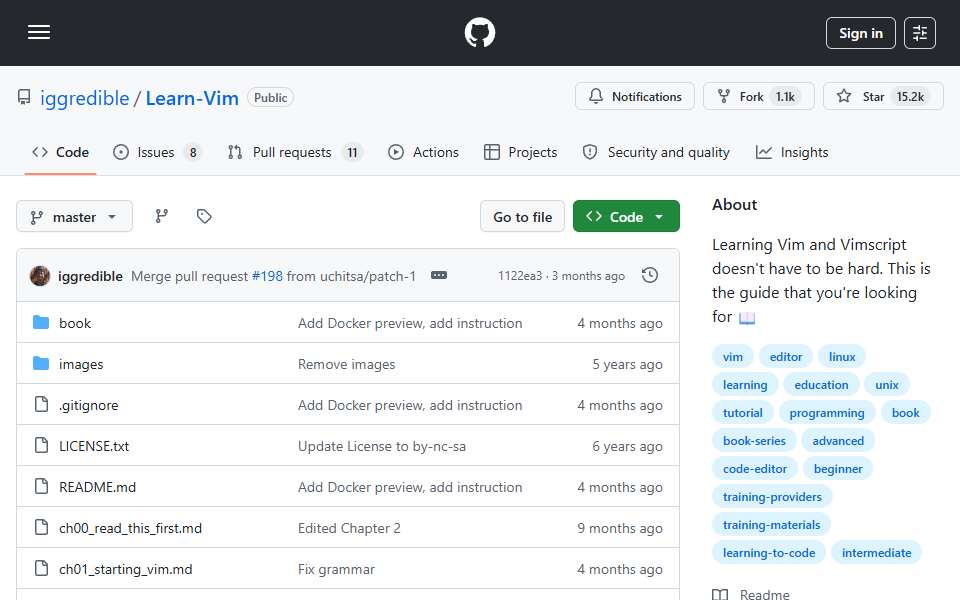Screen dimensions: 960x600
Task: Select the training-materials topic tag
Action: 771,525
